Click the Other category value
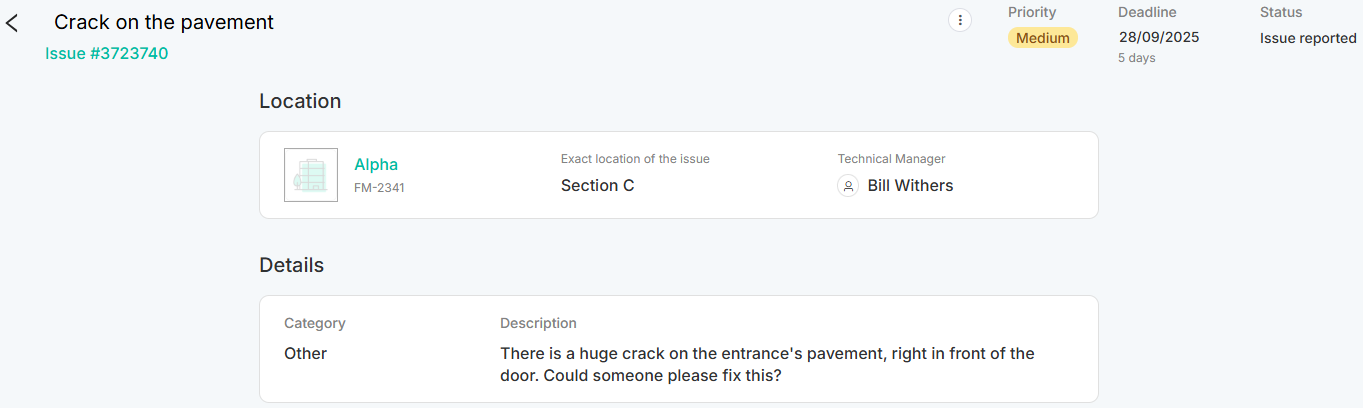 coord(305,354)
